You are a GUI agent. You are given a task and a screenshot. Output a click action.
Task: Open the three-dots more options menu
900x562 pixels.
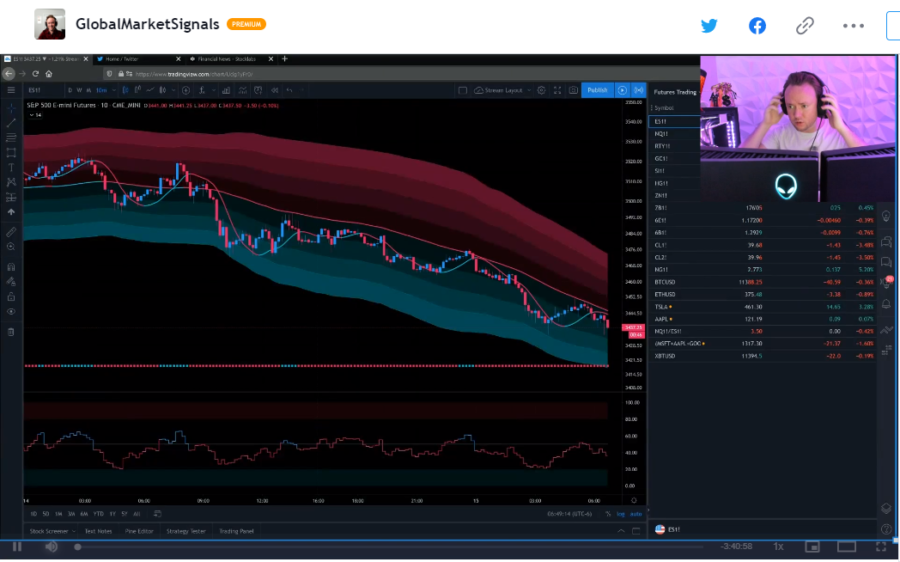coord(853,26)
